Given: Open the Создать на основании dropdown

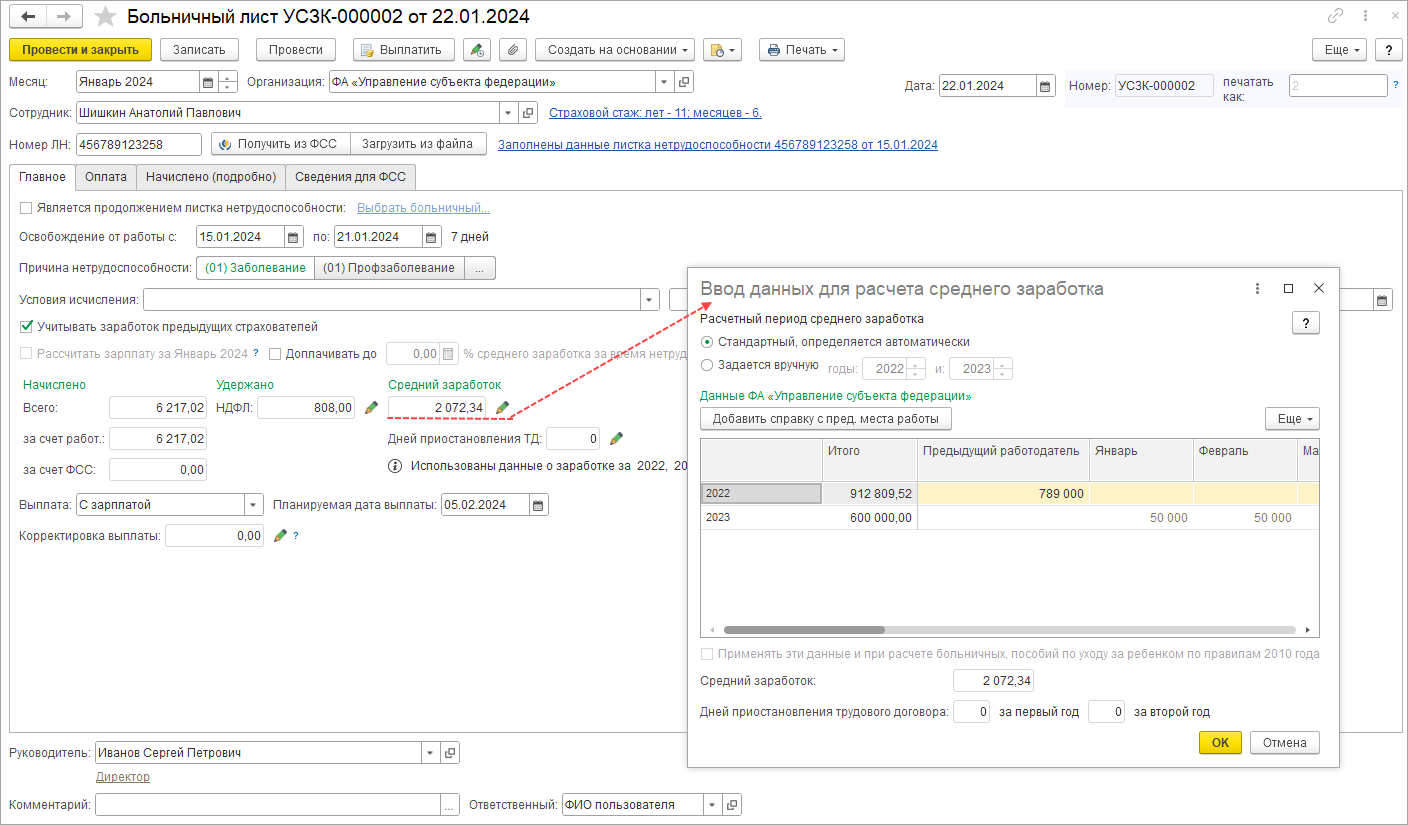Looking at the screenshot, I should [614, 50].
